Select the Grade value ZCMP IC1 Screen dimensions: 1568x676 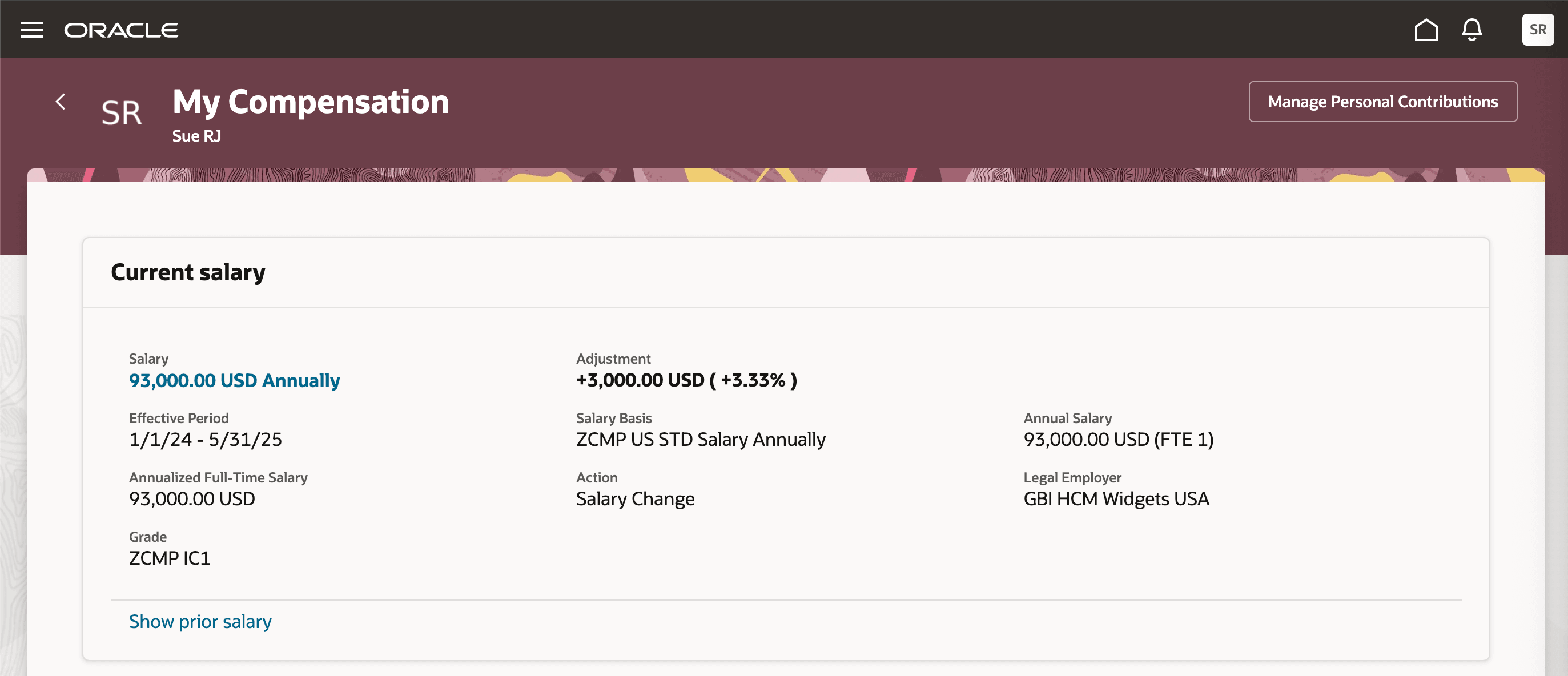coord(169,558)
